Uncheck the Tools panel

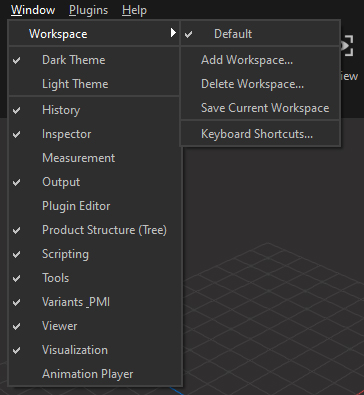(x=95, y=278)
